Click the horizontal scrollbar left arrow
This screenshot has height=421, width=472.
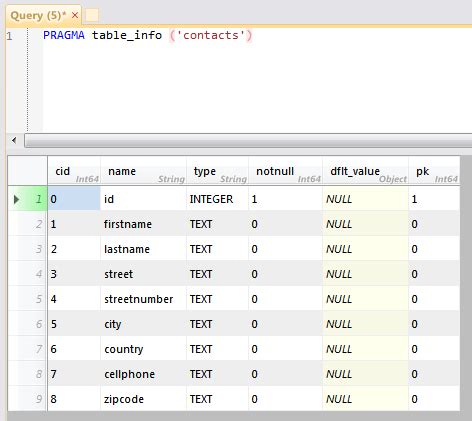coord(14,140)
